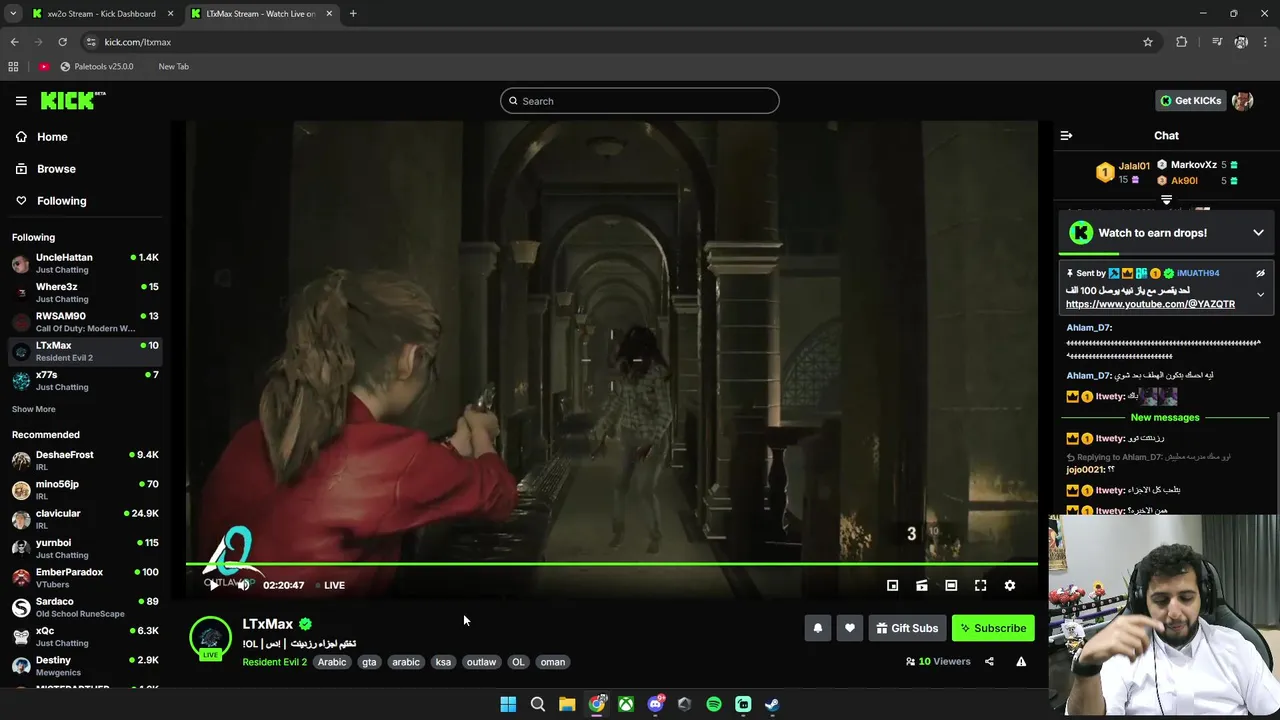Click the Home icon in sidebar
1280x720 pixels.
tap(21, 137)
